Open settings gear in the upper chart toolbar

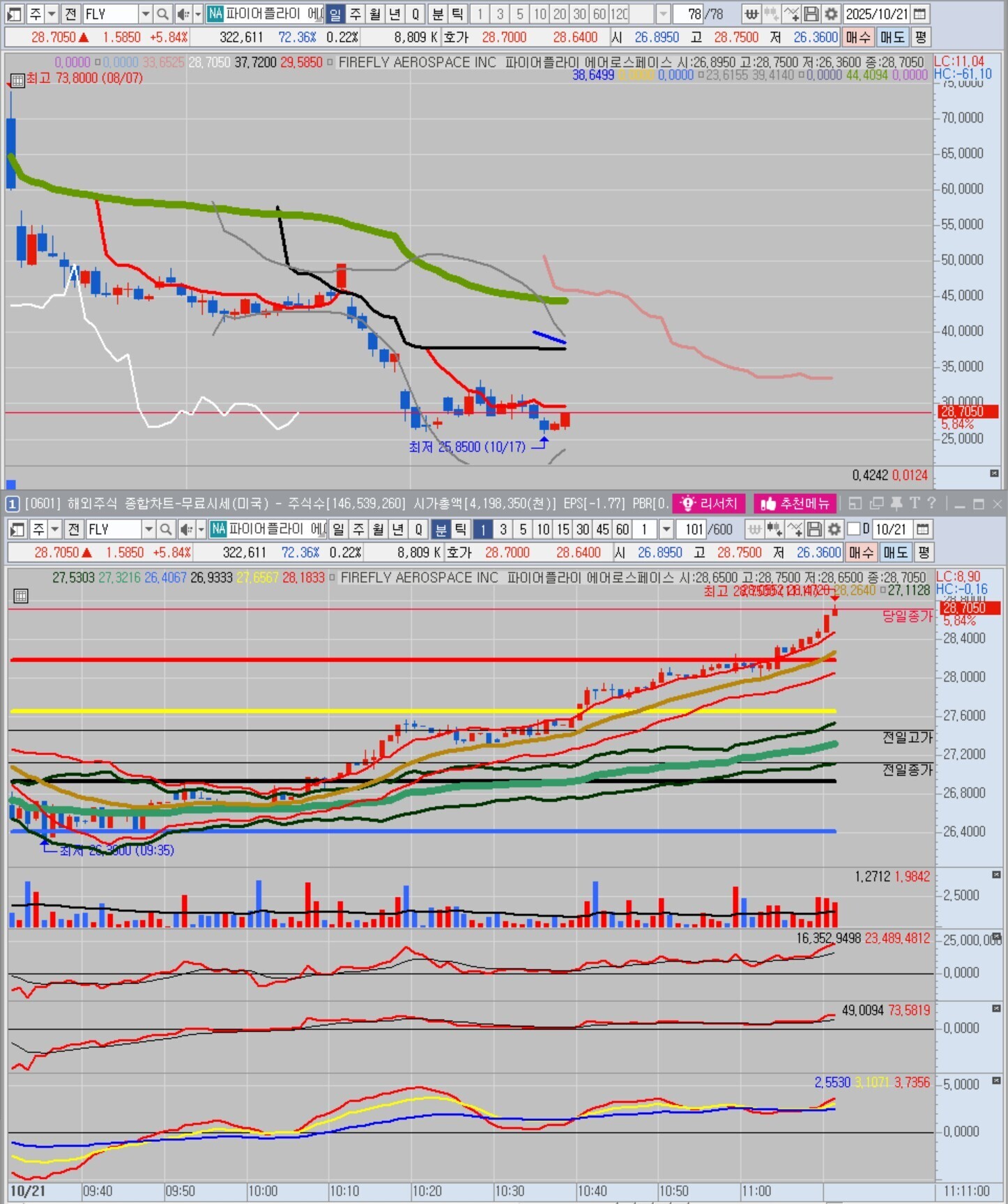[831, 13]
